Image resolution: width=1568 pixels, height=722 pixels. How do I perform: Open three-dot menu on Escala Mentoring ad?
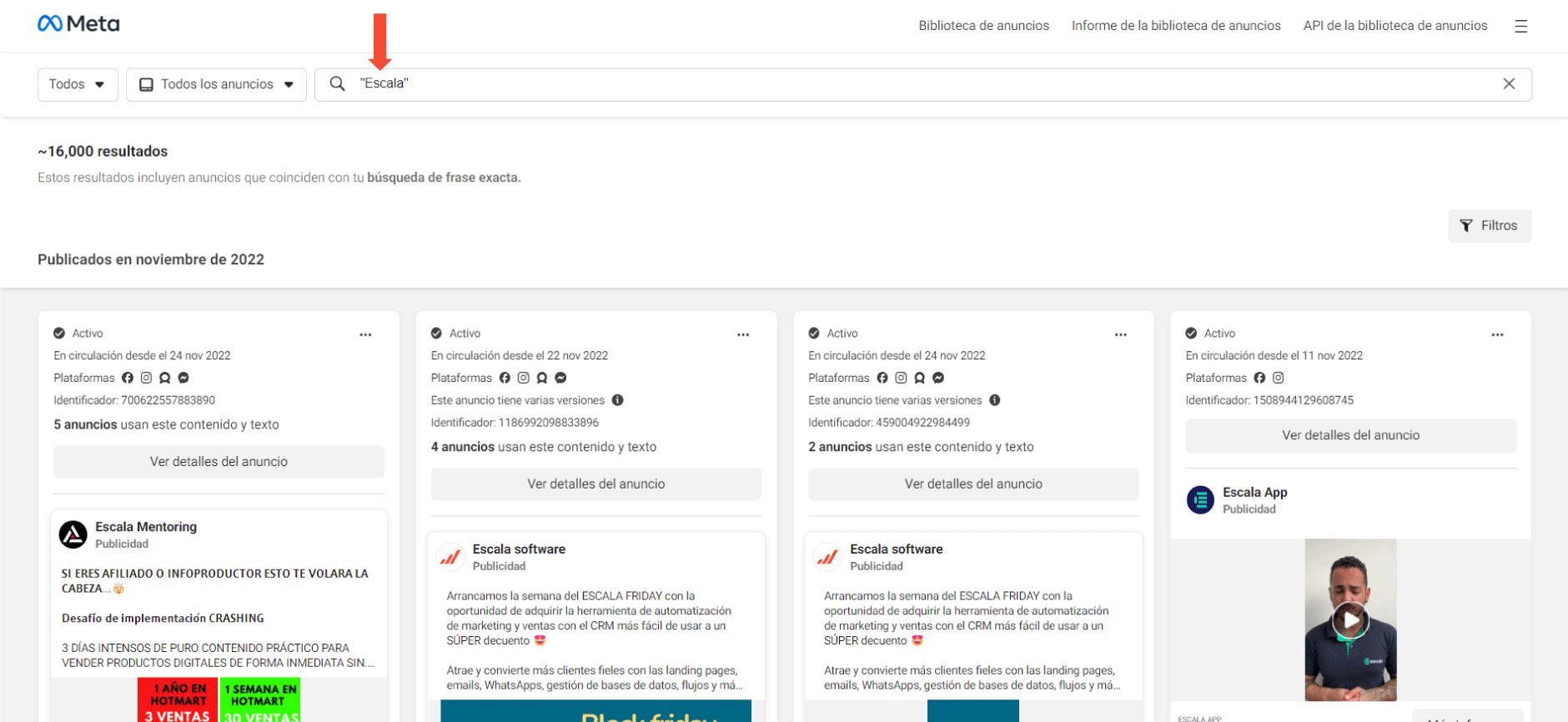click(365, 334)
